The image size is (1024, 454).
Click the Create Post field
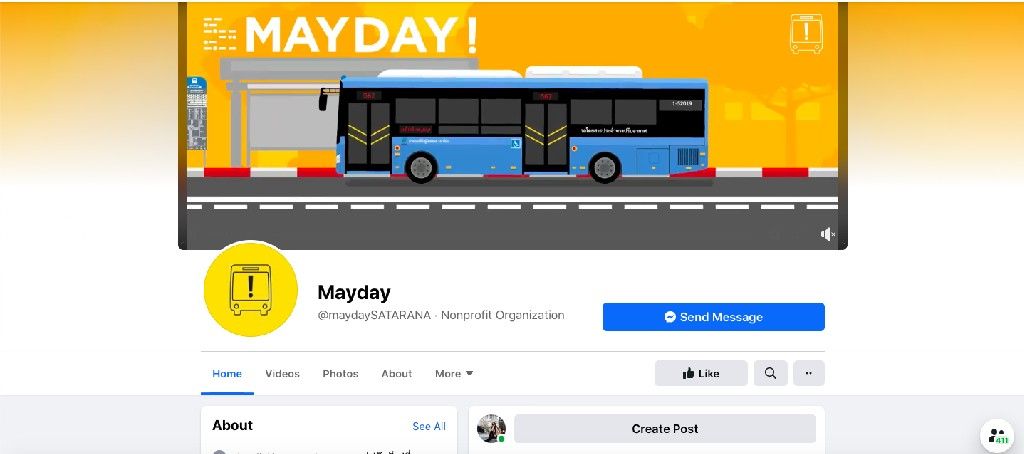(x=665, y=429)
